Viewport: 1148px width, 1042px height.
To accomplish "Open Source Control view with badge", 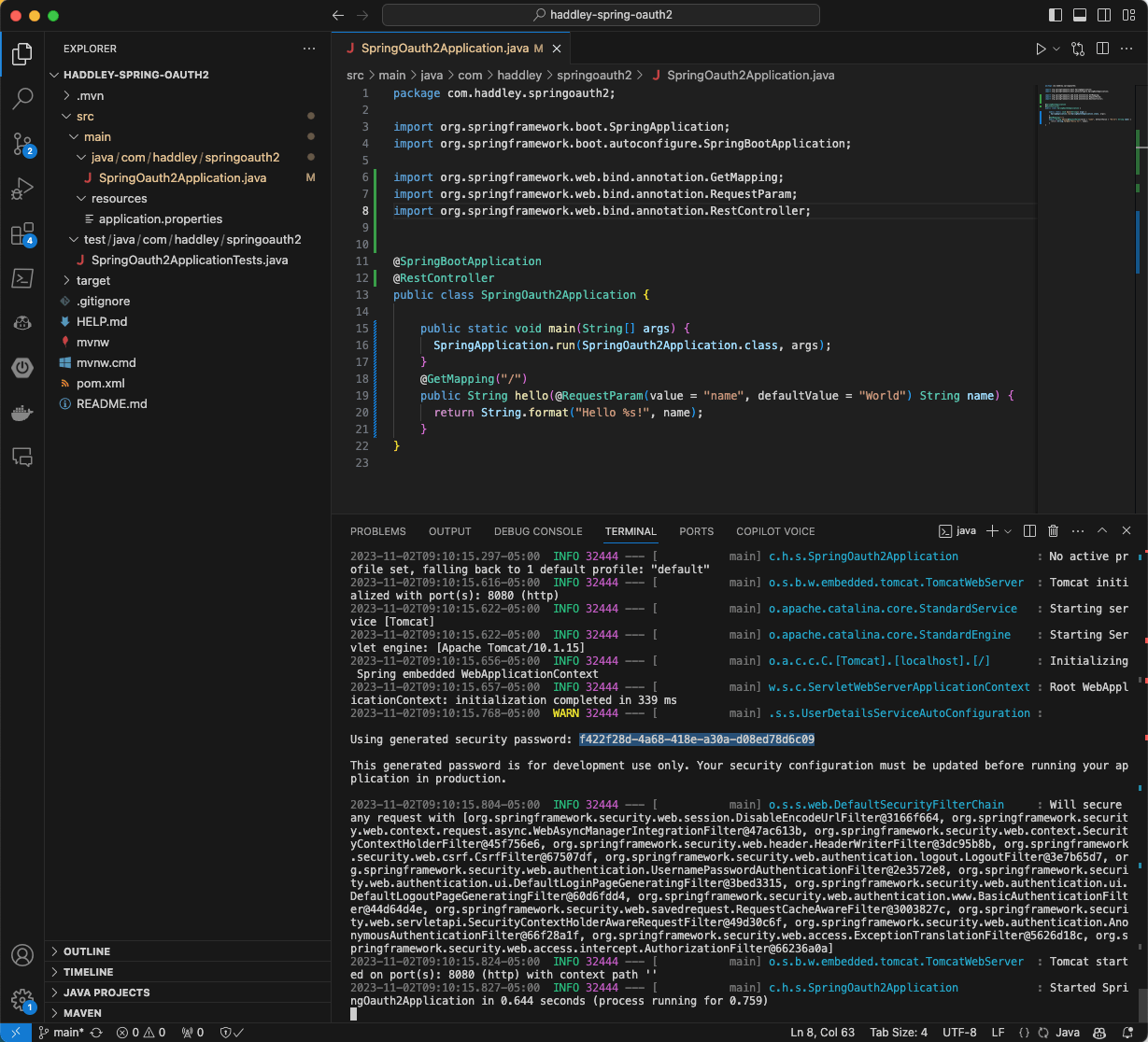I will (22, 144).
